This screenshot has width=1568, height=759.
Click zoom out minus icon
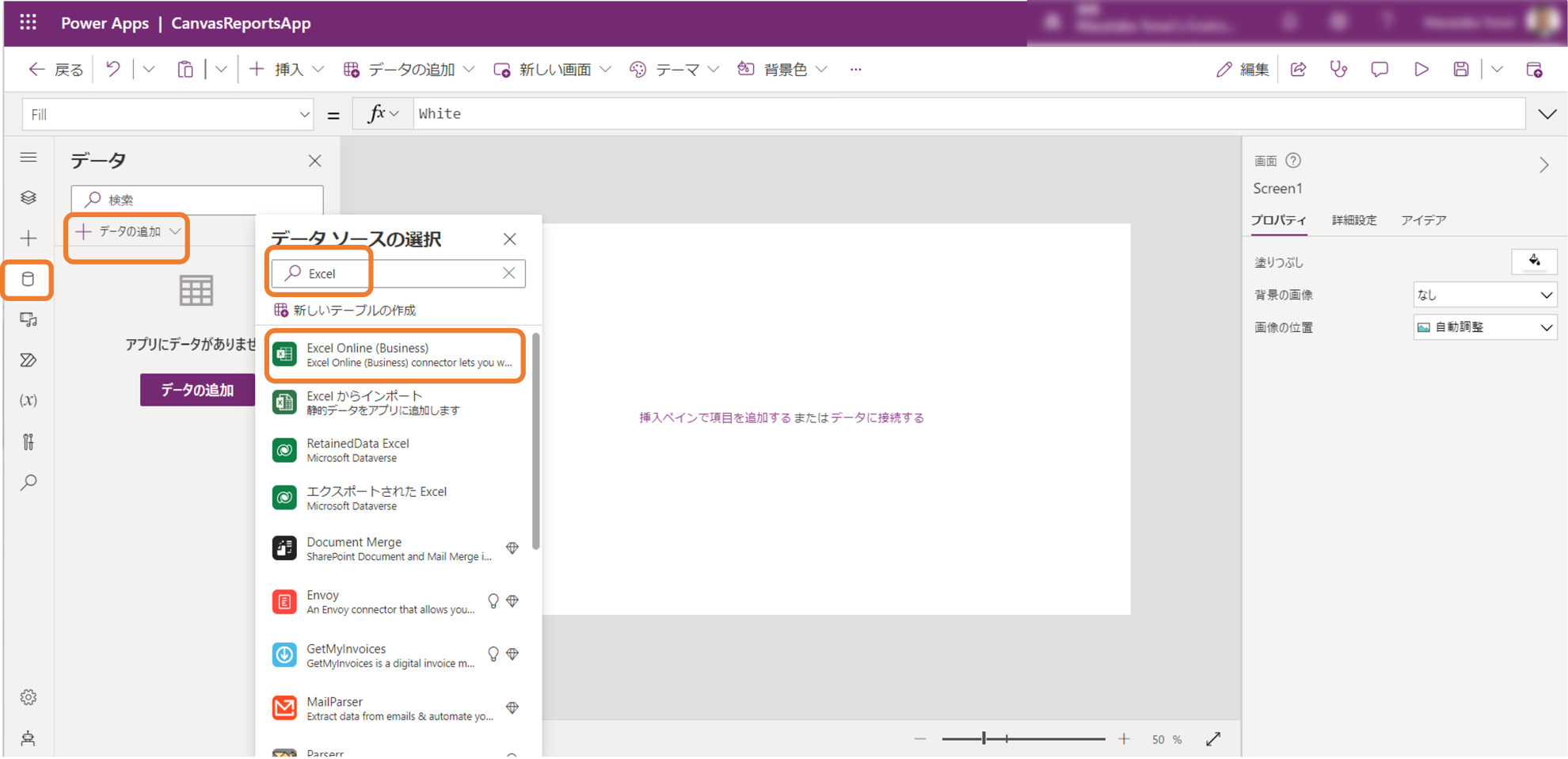919,739
